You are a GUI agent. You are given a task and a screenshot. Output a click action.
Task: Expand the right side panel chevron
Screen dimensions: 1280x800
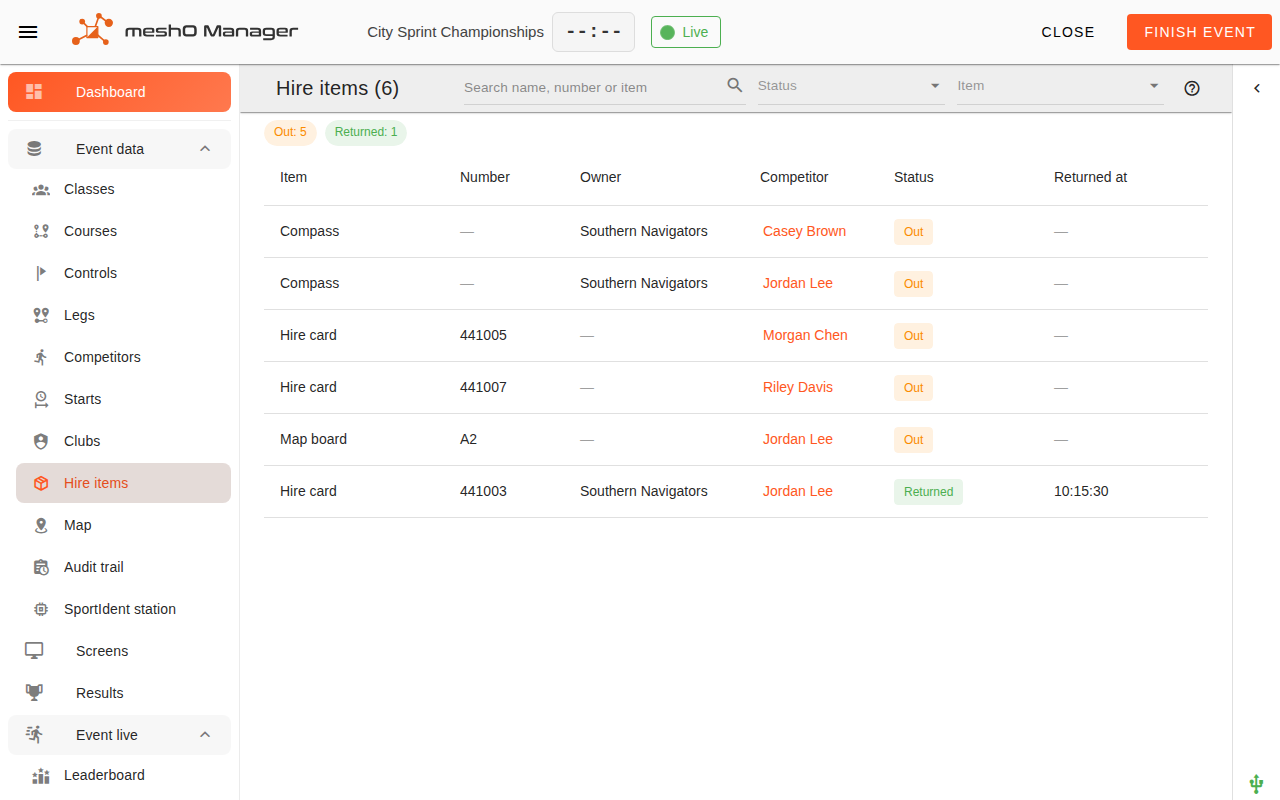(x=1257, y=88)
